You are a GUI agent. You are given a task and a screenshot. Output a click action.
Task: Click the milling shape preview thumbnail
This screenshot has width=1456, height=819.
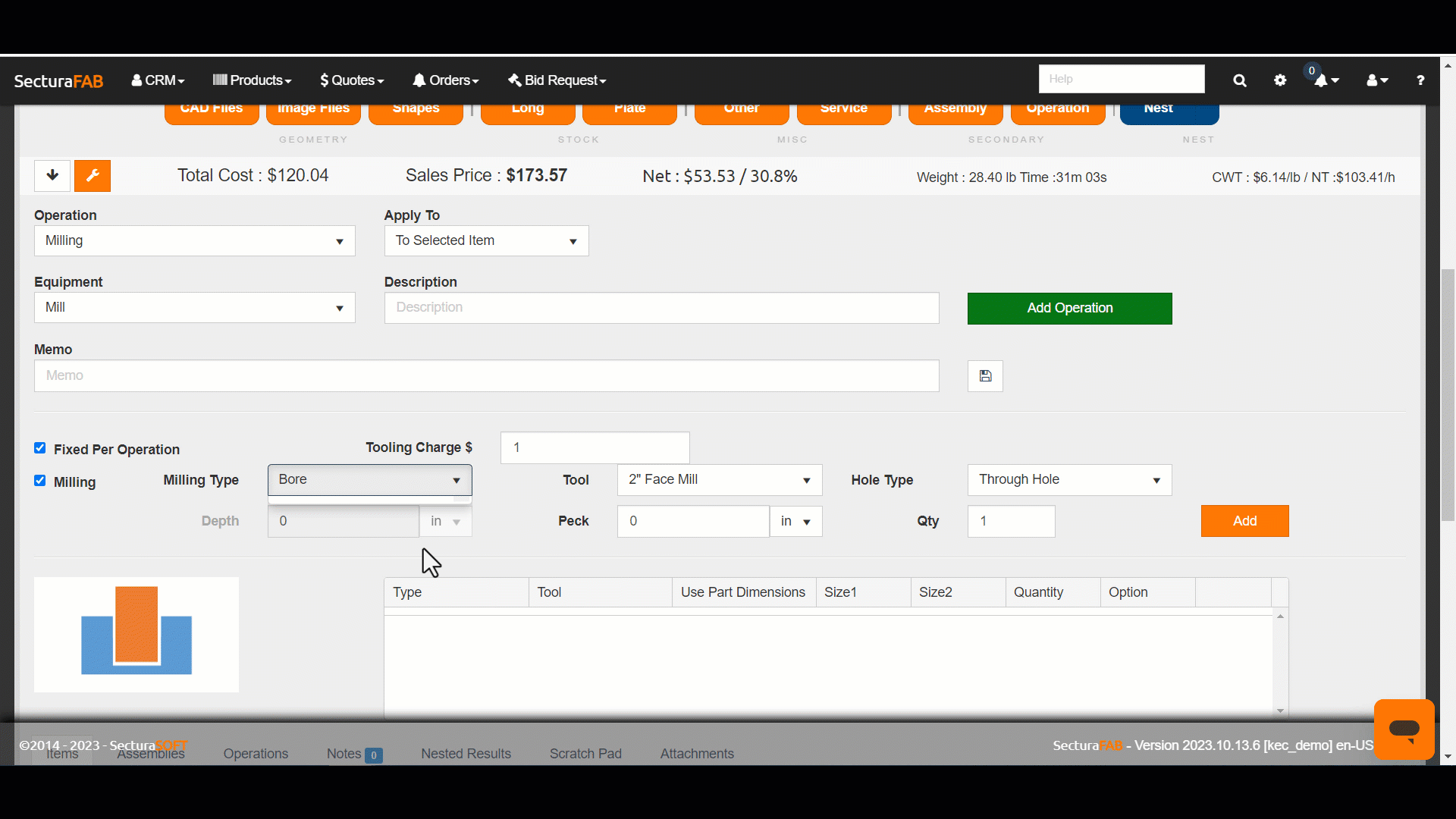[x=136, y=635]
